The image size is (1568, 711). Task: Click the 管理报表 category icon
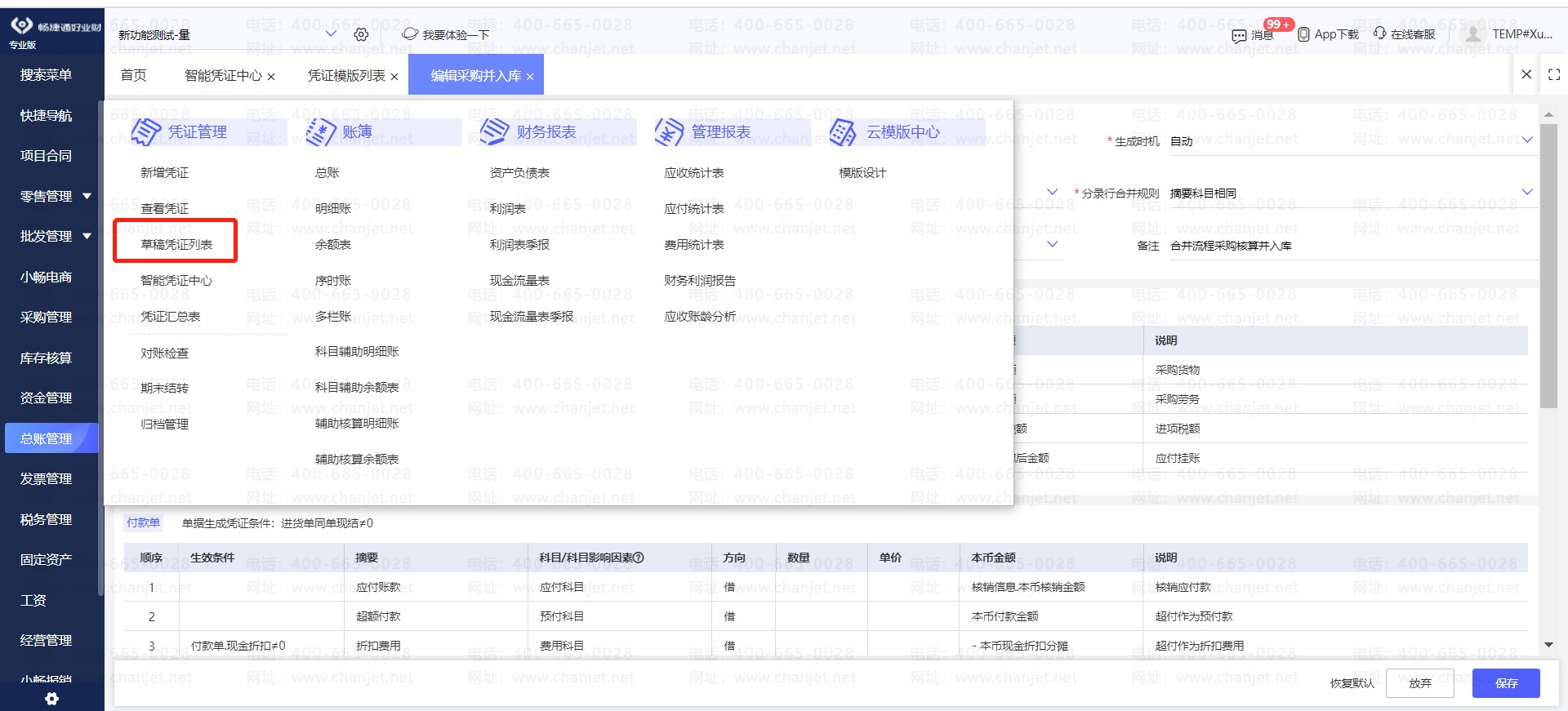[669, 131]
